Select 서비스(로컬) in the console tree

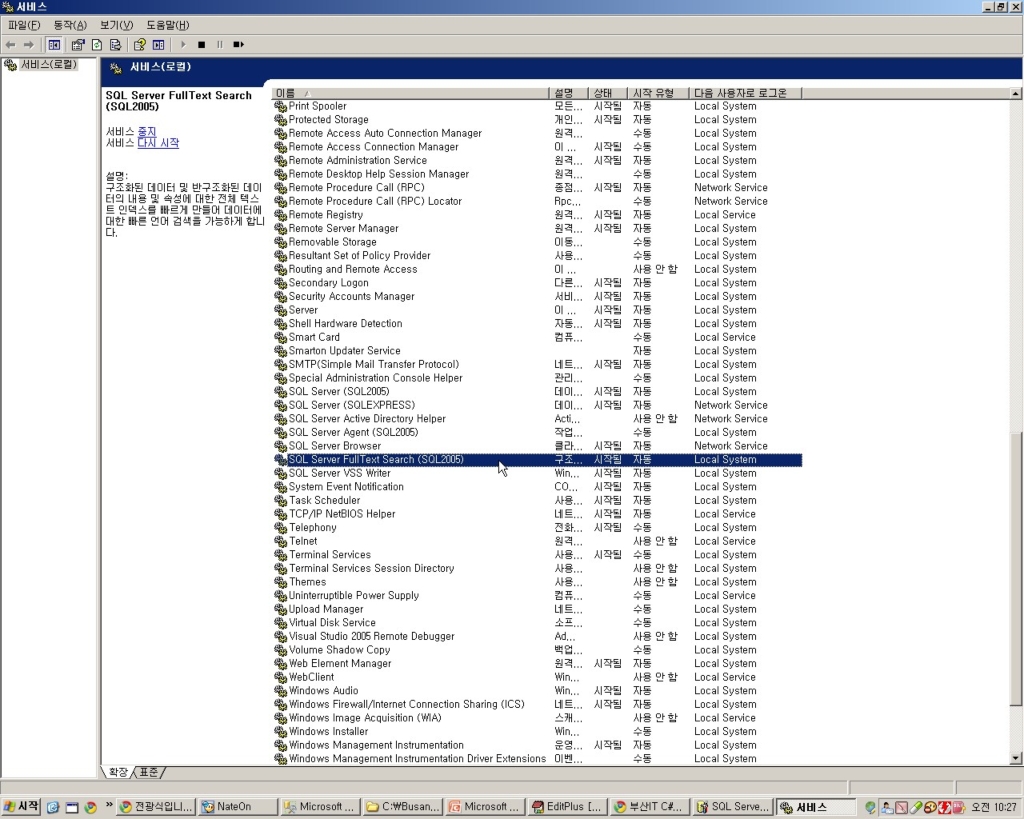(x=48, y=65)
